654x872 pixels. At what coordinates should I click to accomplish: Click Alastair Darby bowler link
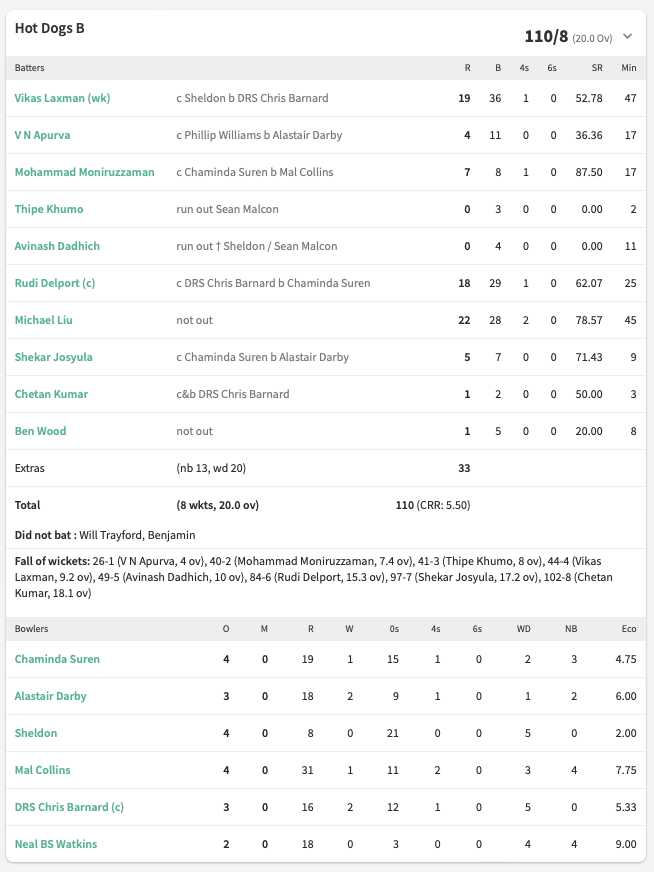pyautogui.click(x=51, y=696)
